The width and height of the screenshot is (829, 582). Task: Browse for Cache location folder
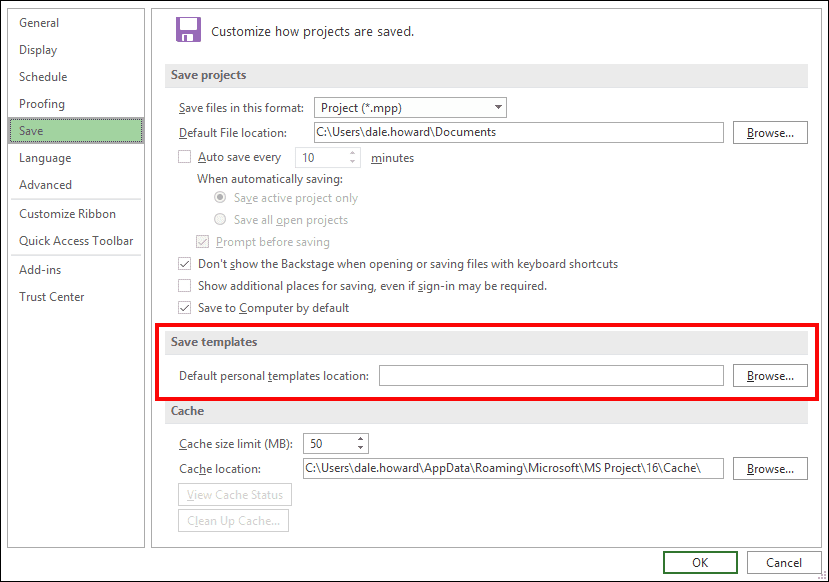pos(770,469)
